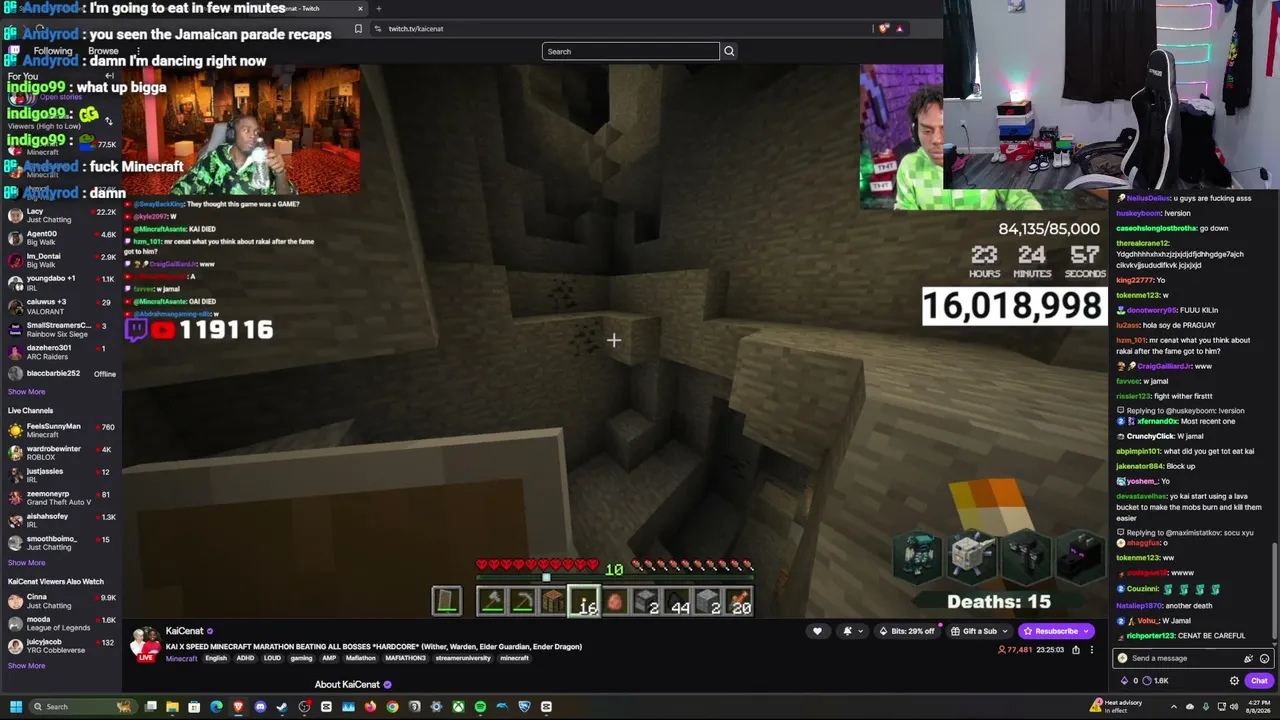Bookmark this page in the address bar
Screen dimensions: 1280x720
point(358,29)
